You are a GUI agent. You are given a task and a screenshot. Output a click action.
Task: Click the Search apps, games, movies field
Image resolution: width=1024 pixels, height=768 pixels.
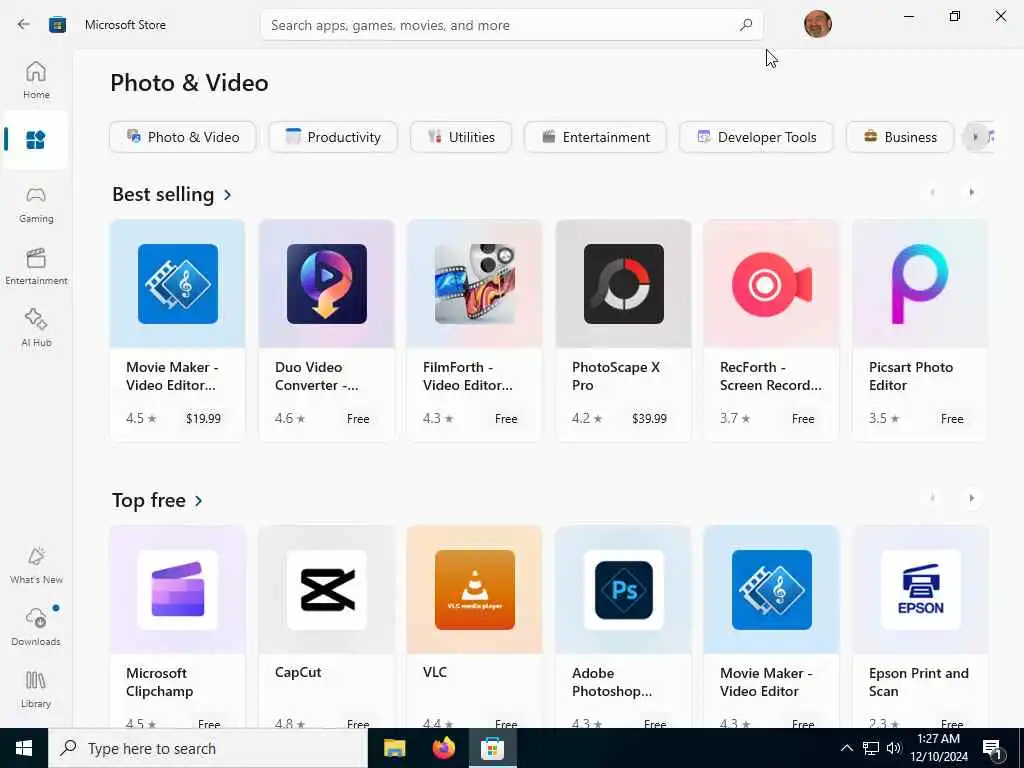(x=511, y=25)
